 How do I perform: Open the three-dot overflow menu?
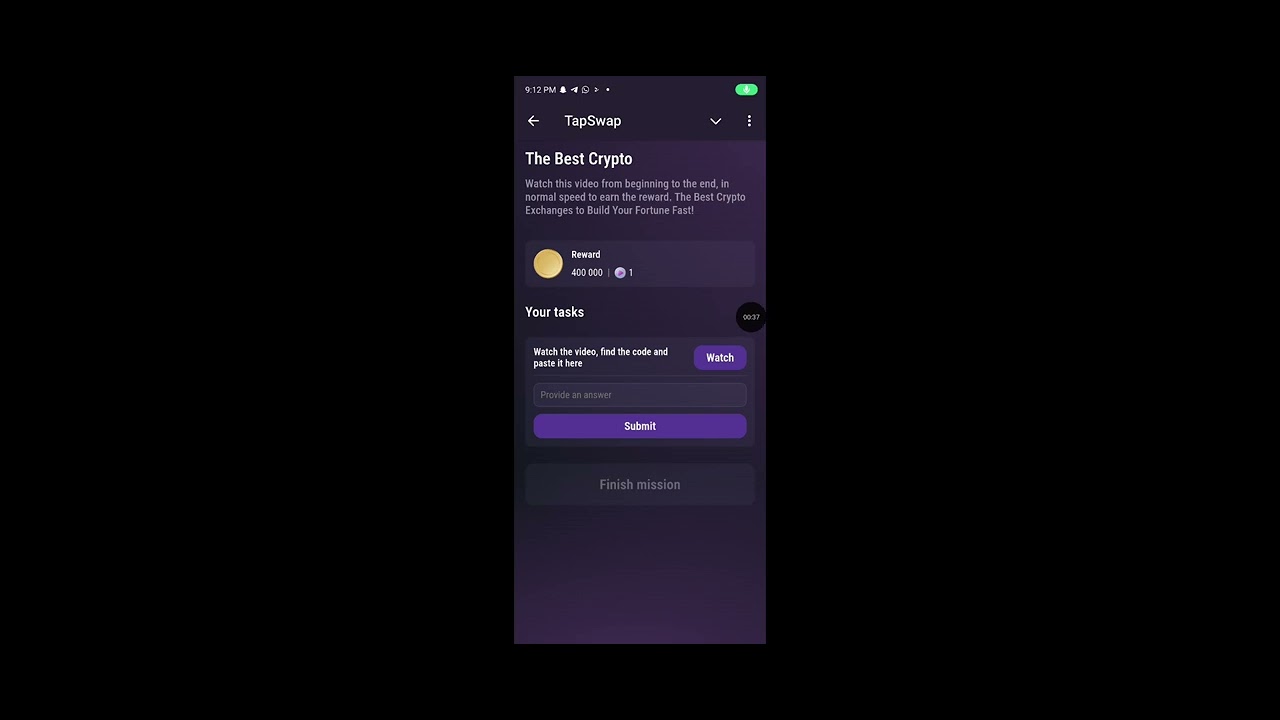point(749,121)
